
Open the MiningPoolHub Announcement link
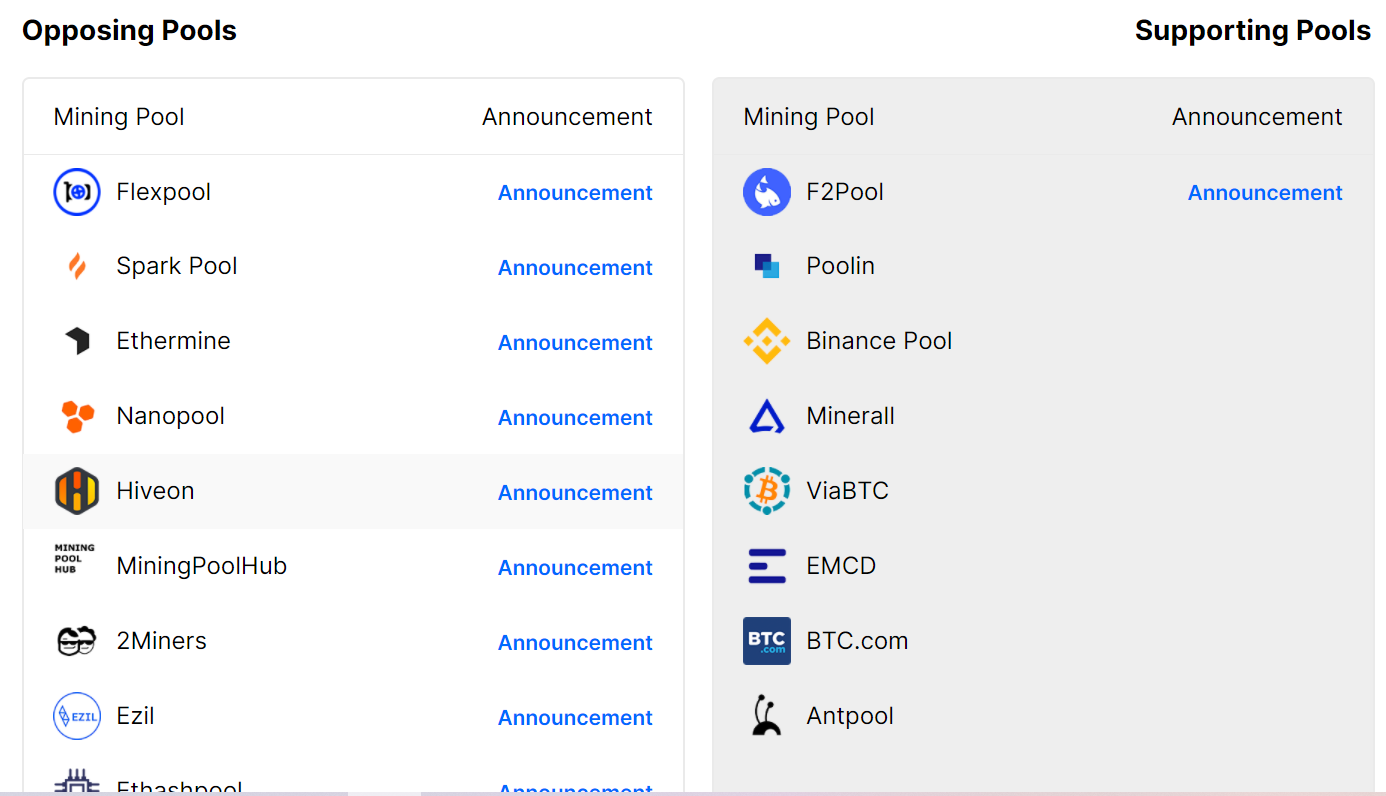pyautogui.click(x=575, y=568)
